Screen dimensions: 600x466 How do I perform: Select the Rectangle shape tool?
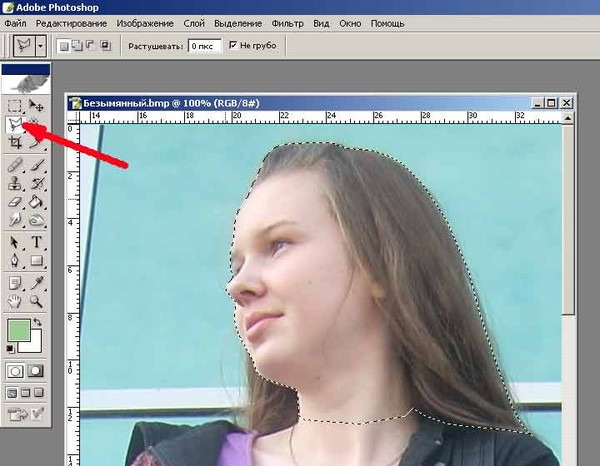pos(36,261)
